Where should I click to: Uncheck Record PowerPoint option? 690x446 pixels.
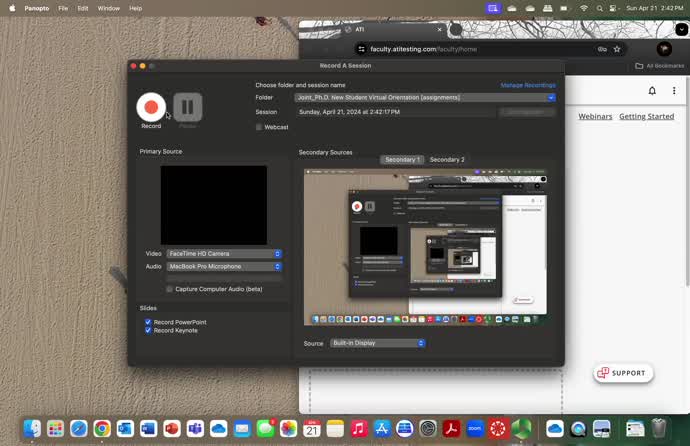coord(148,322)
